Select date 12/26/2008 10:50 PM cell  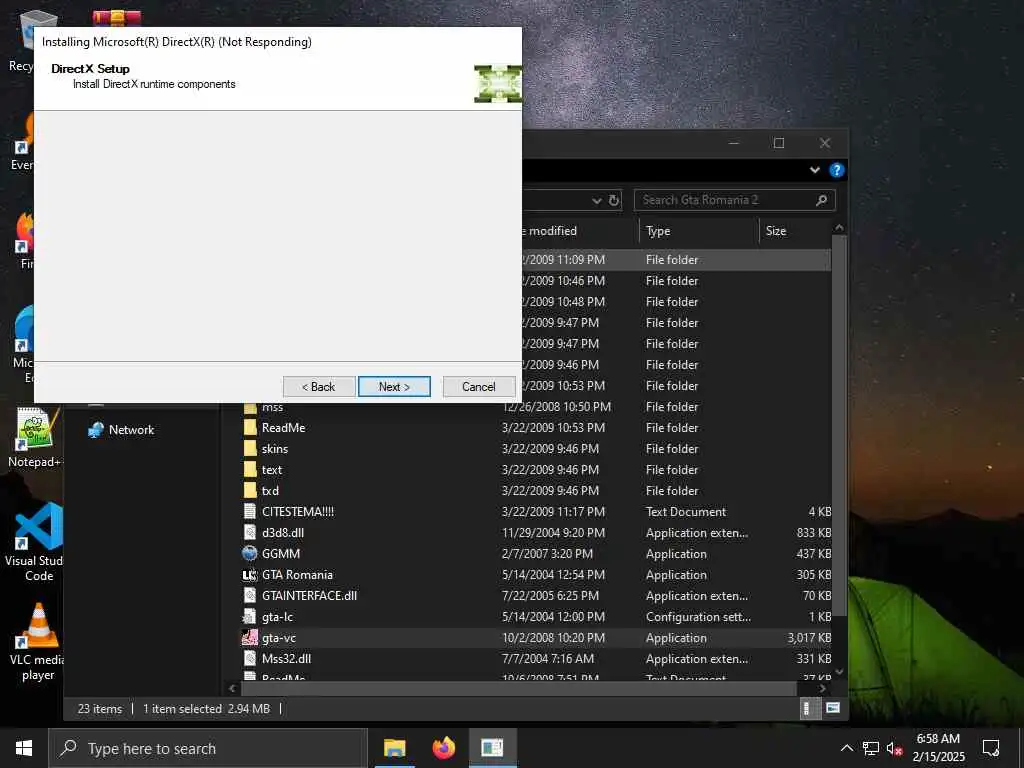pyautogui.click(x=556, y=407)
